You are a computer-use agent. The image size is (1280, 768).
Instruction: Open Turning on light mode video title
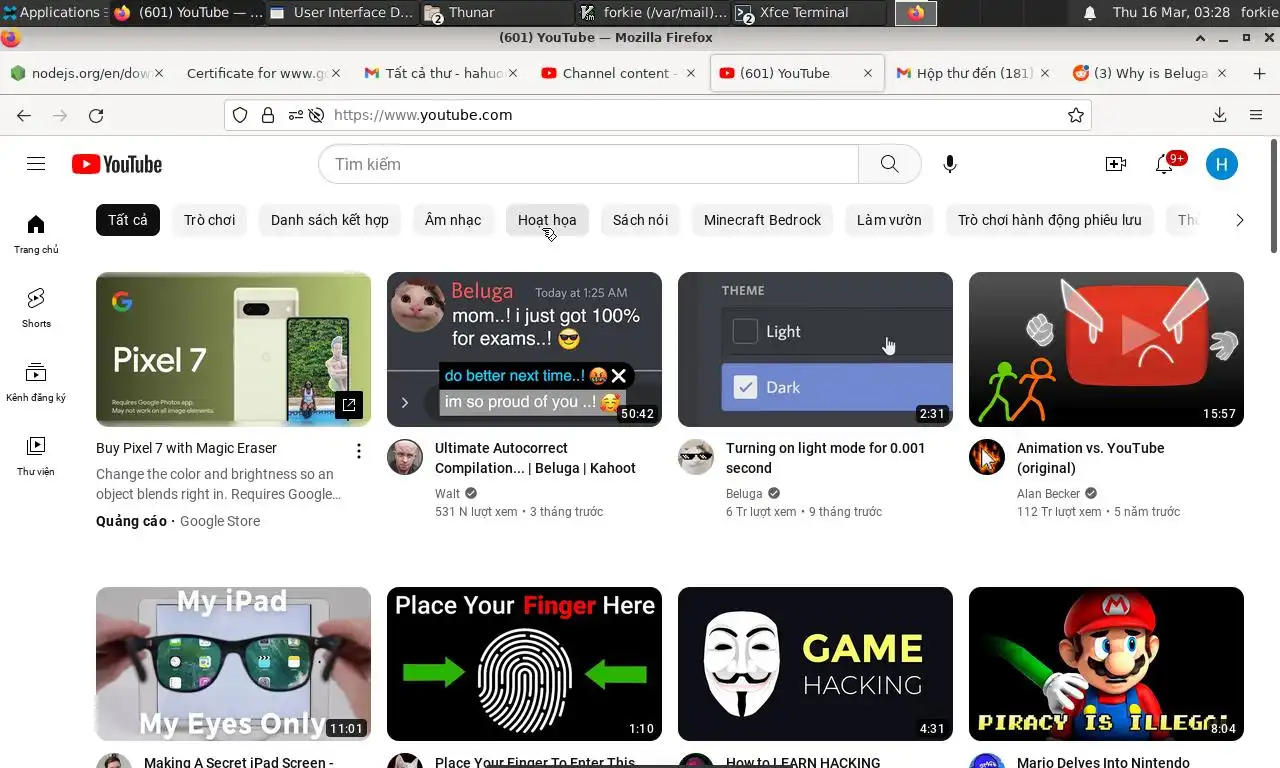click(825, 458)
